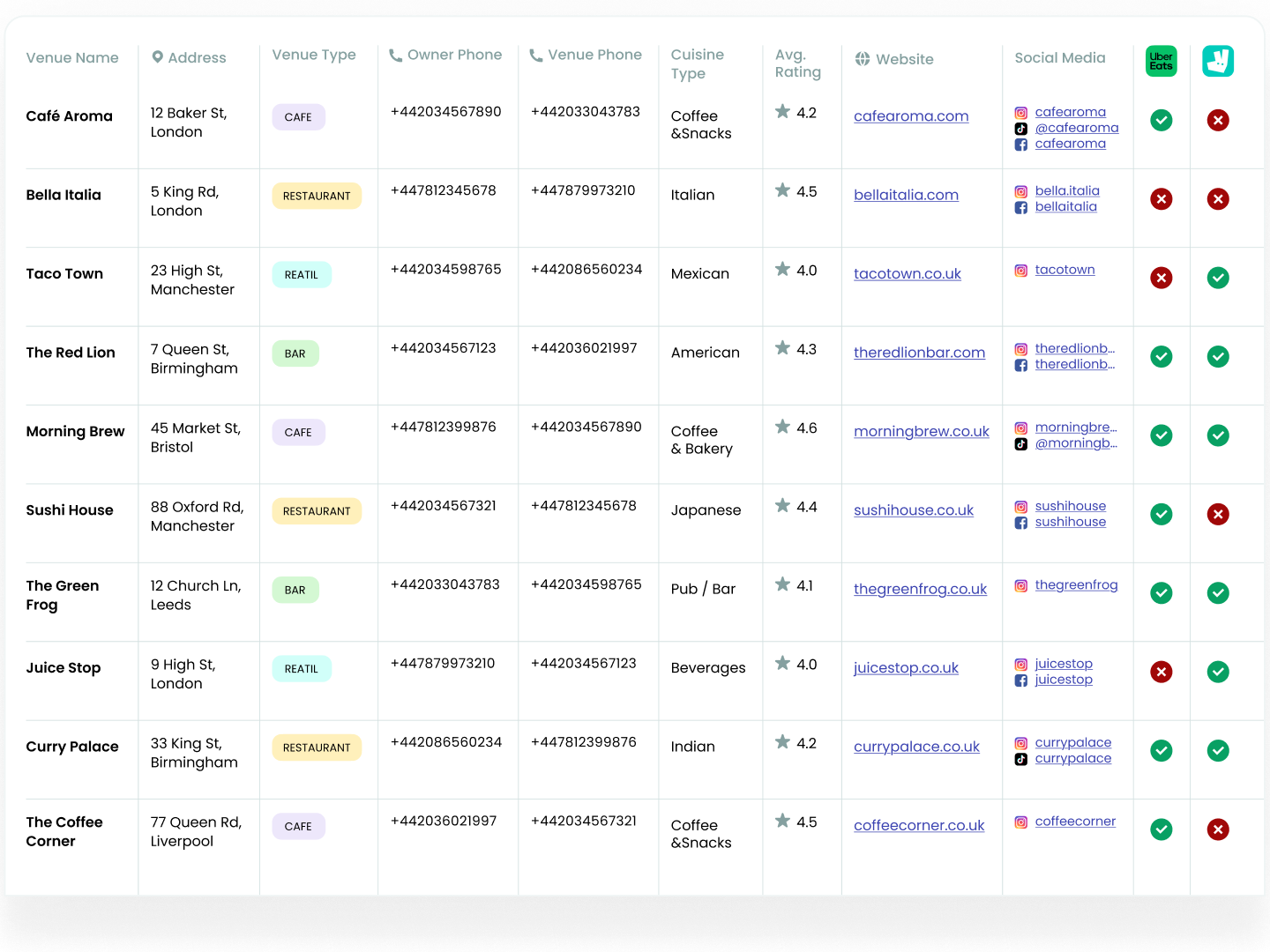Click the Facebook icon next to juicestop
1270x952 pixels.
click(1020, 680)
